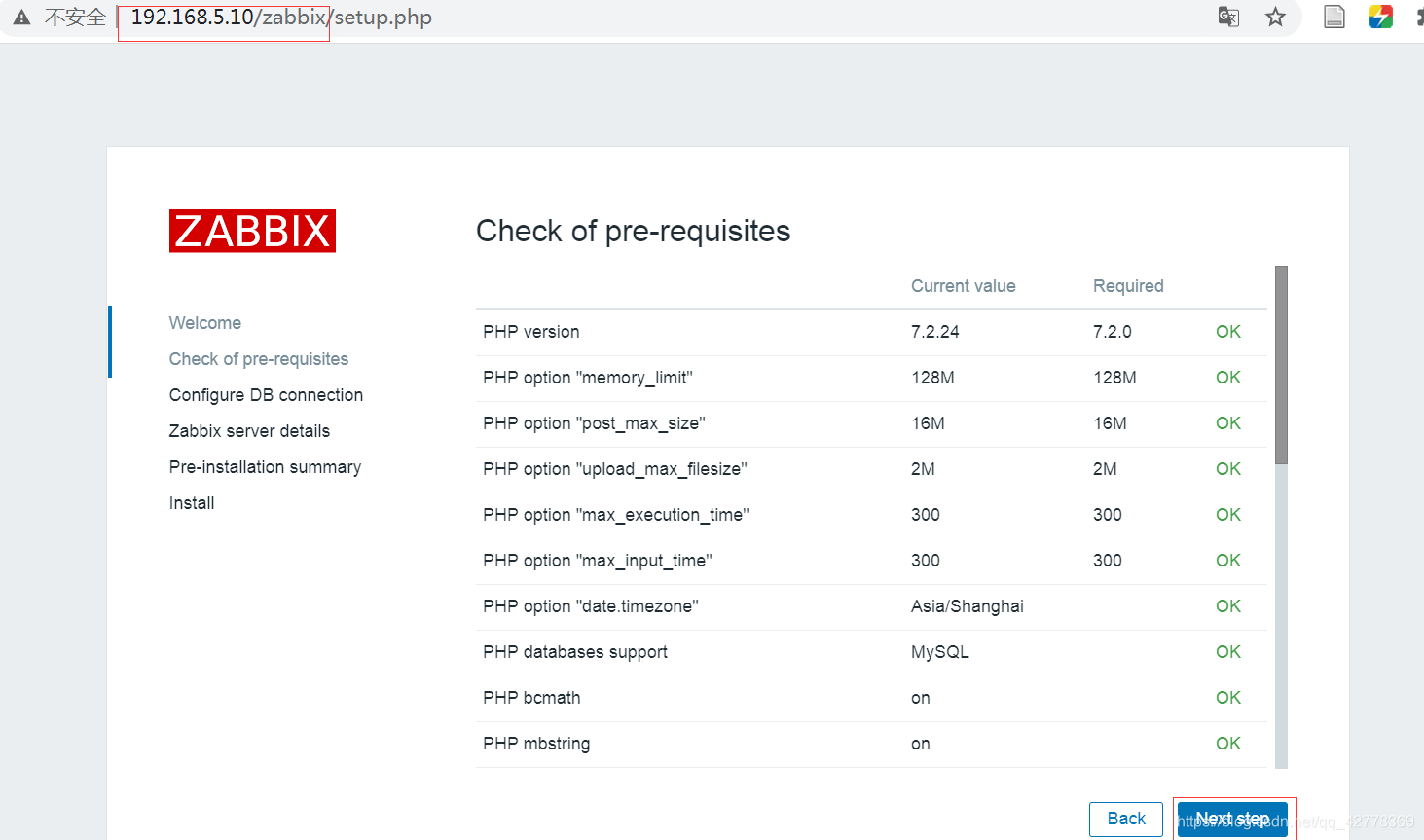Click current value 7.2.24
This screenshot has height=840, width=1424.
[935, 332]
